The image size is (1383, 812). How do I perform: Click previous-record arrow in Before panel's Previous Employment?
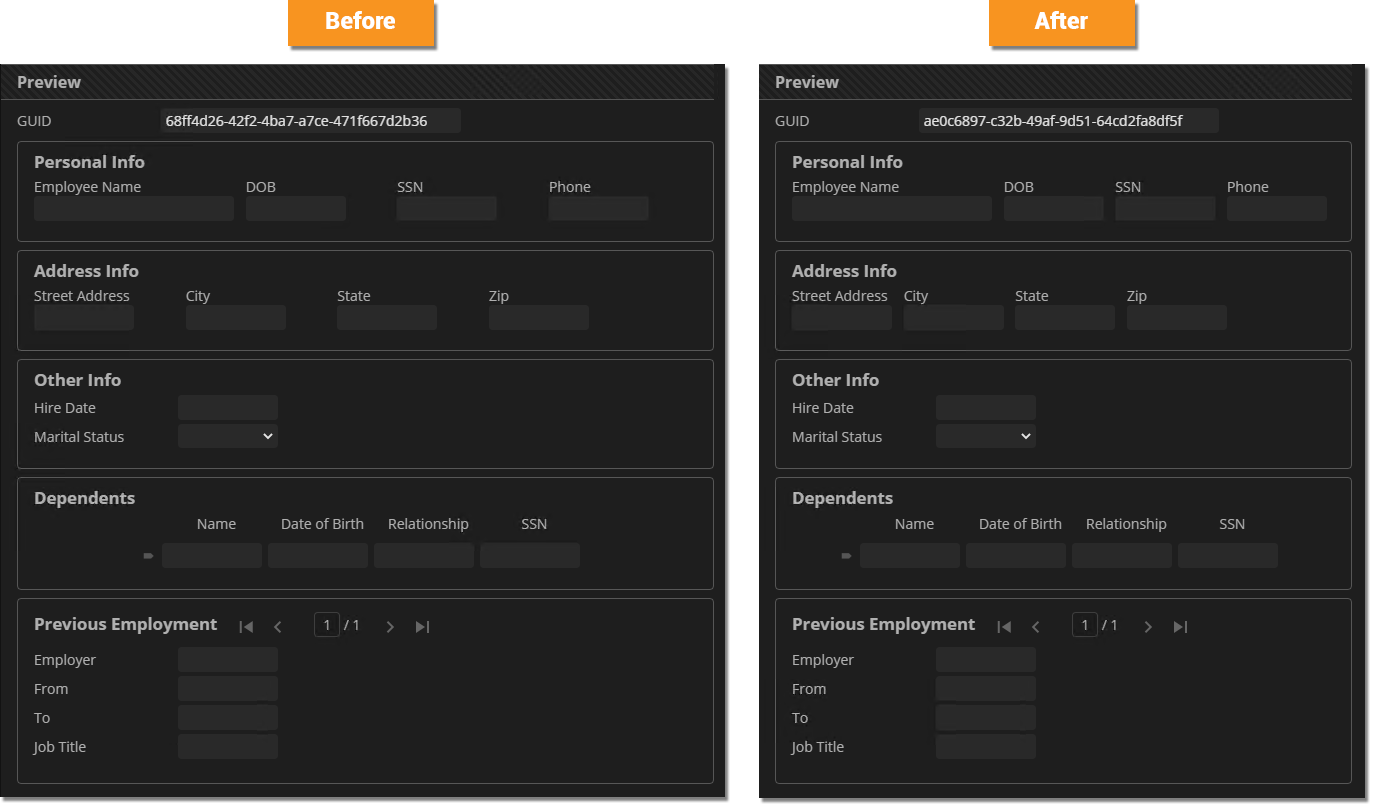278,627
